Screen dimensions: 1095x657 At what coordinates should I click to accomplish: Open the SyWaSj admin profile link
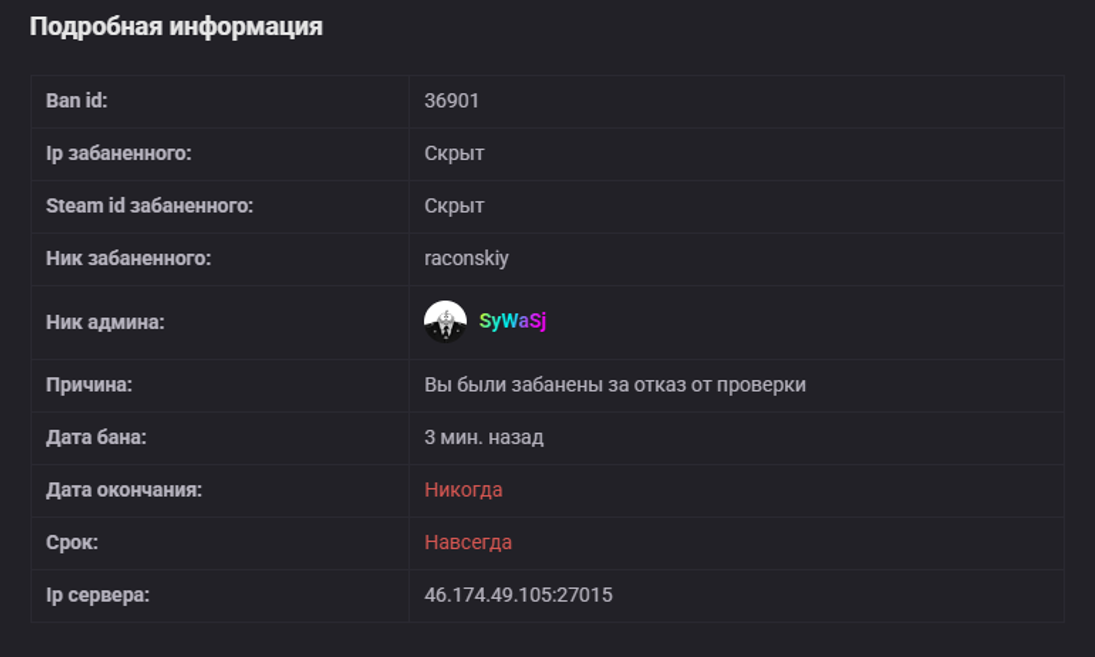[512, 322]
